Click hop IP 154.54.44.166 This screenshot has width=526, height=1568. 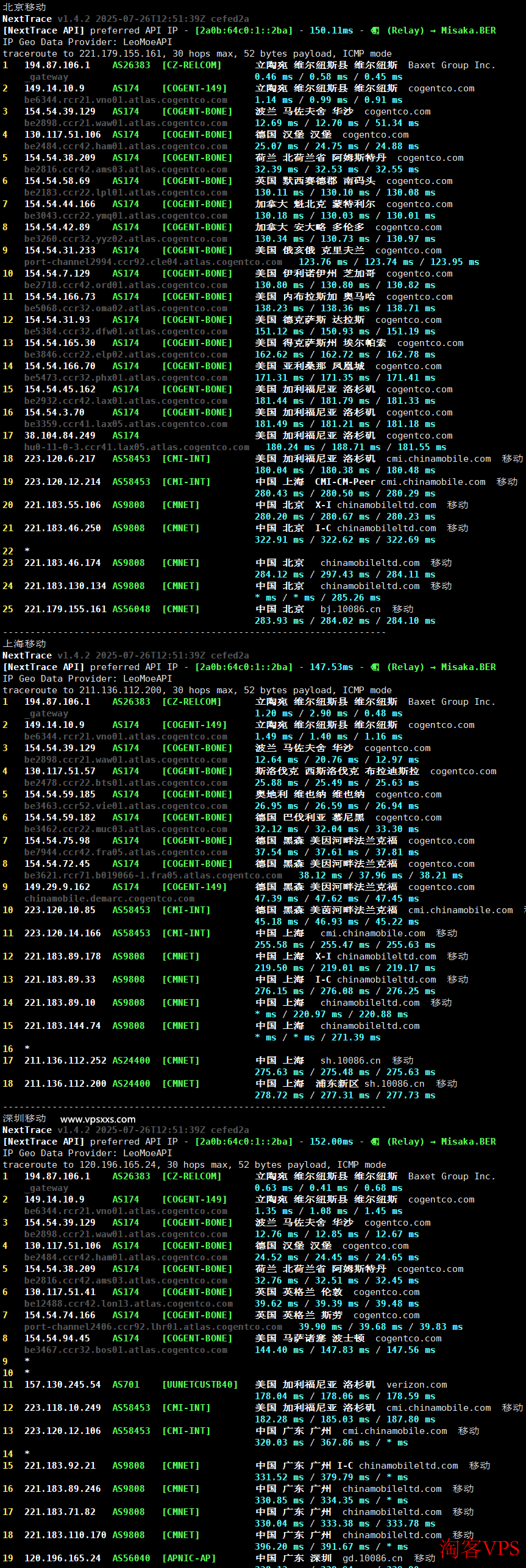point(60,204)
